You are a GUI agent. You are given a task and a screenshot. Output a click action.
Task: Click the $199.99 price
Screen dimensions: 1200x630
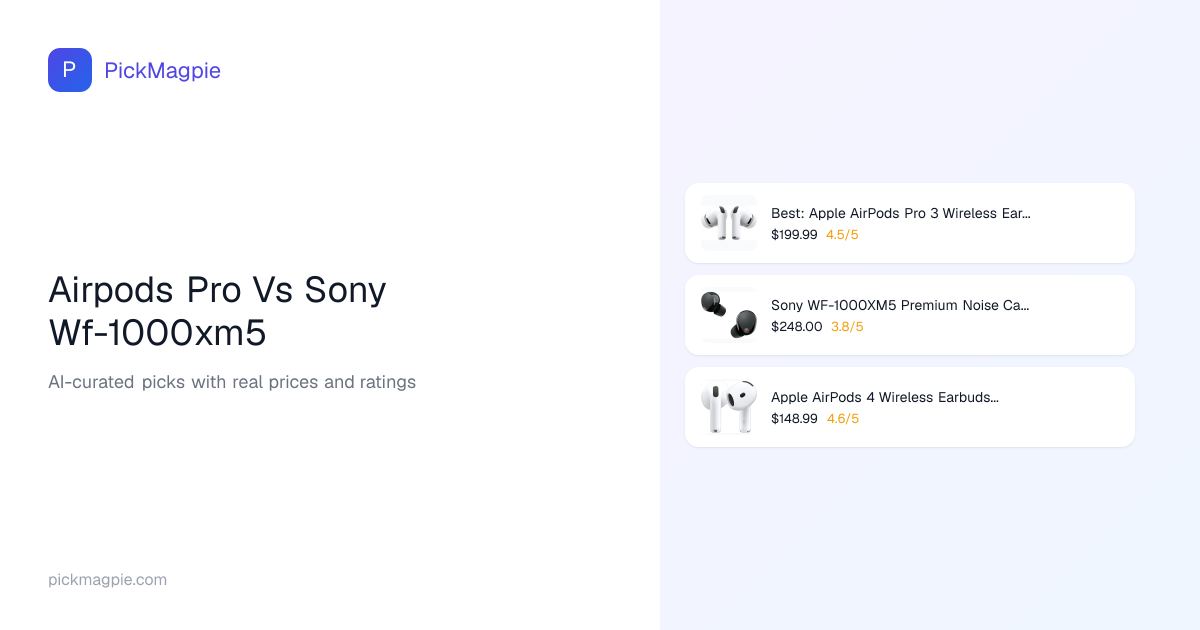[x=794, y=235]
